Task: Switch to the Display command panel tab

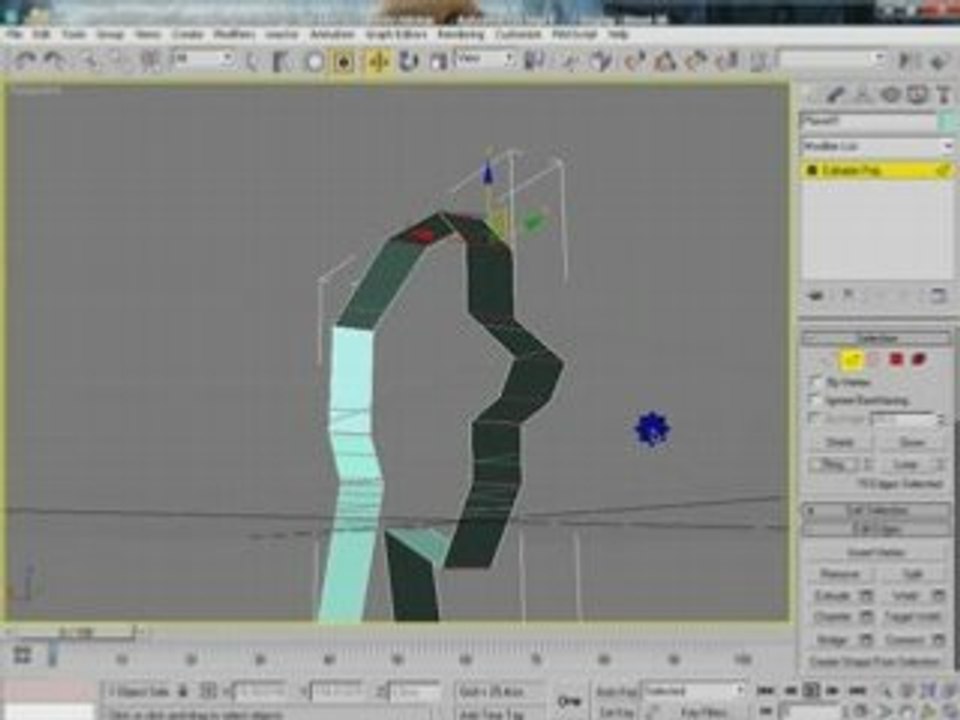Action: point(917,94)
